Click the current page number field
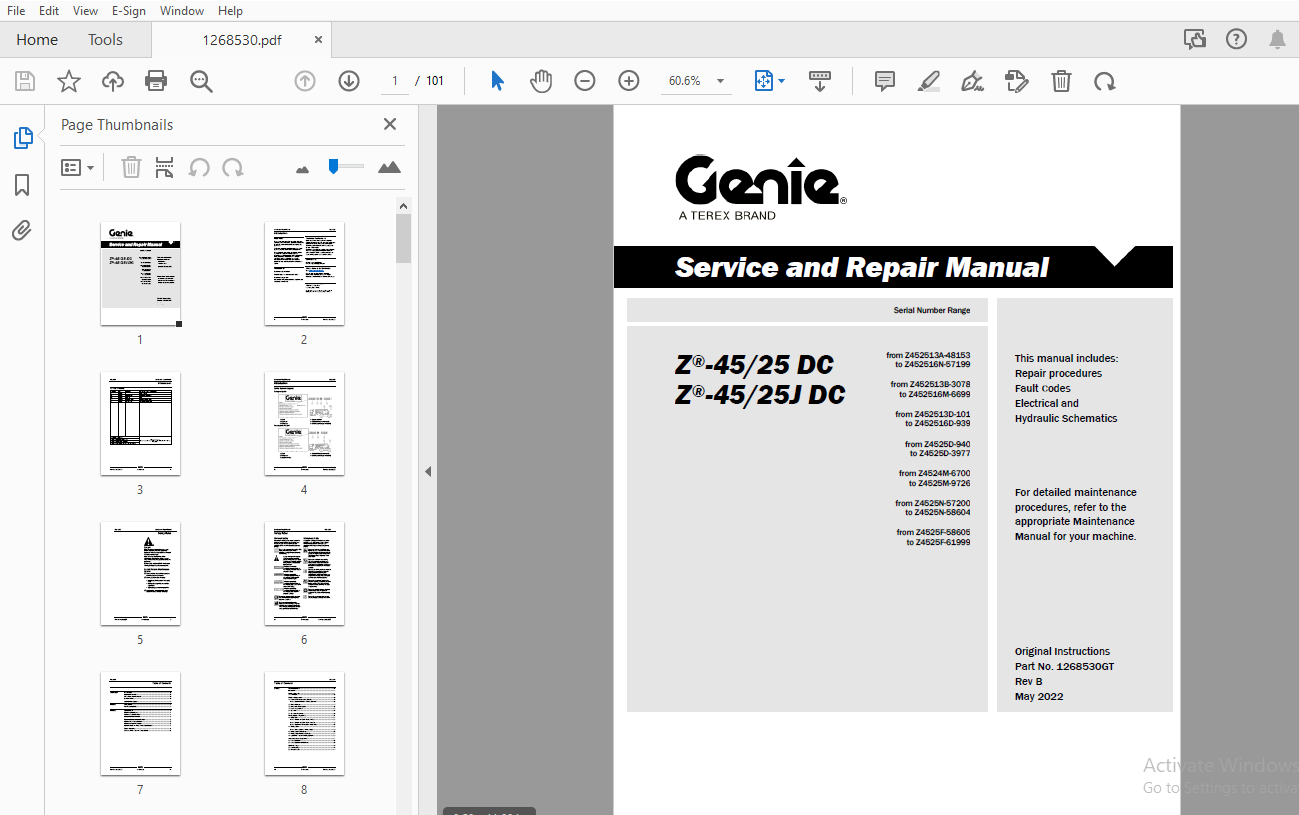The image size is (1299, 815). (x=394, y=81)
